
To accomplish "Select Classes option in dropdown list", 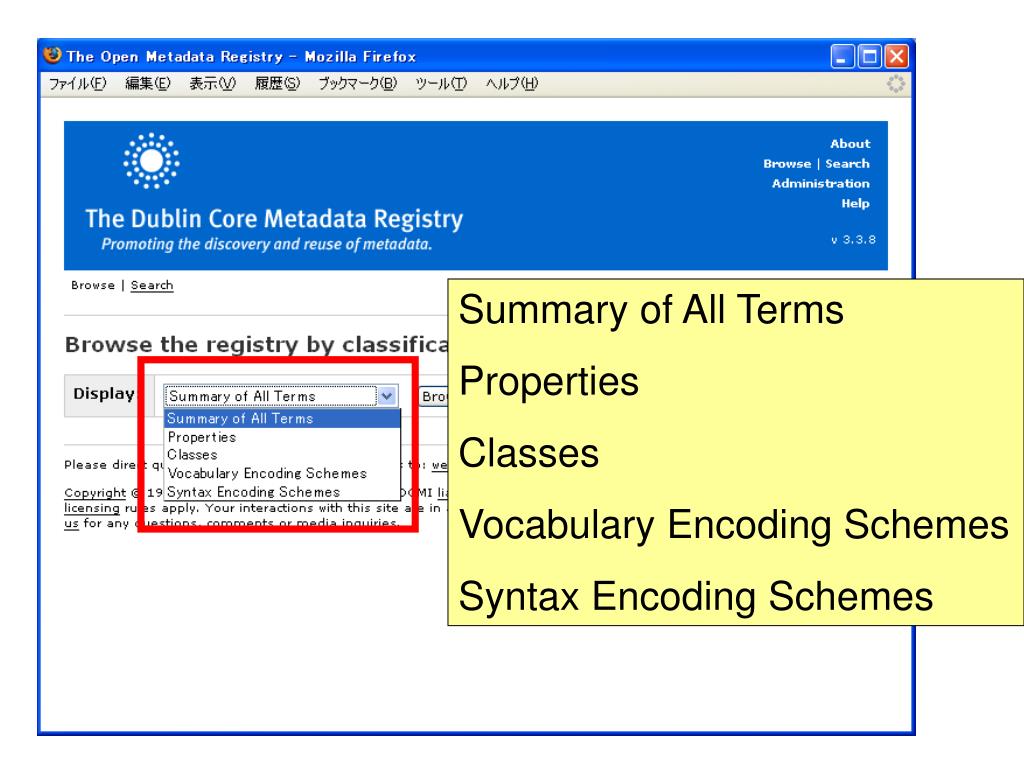I will [x=282, y=455].
